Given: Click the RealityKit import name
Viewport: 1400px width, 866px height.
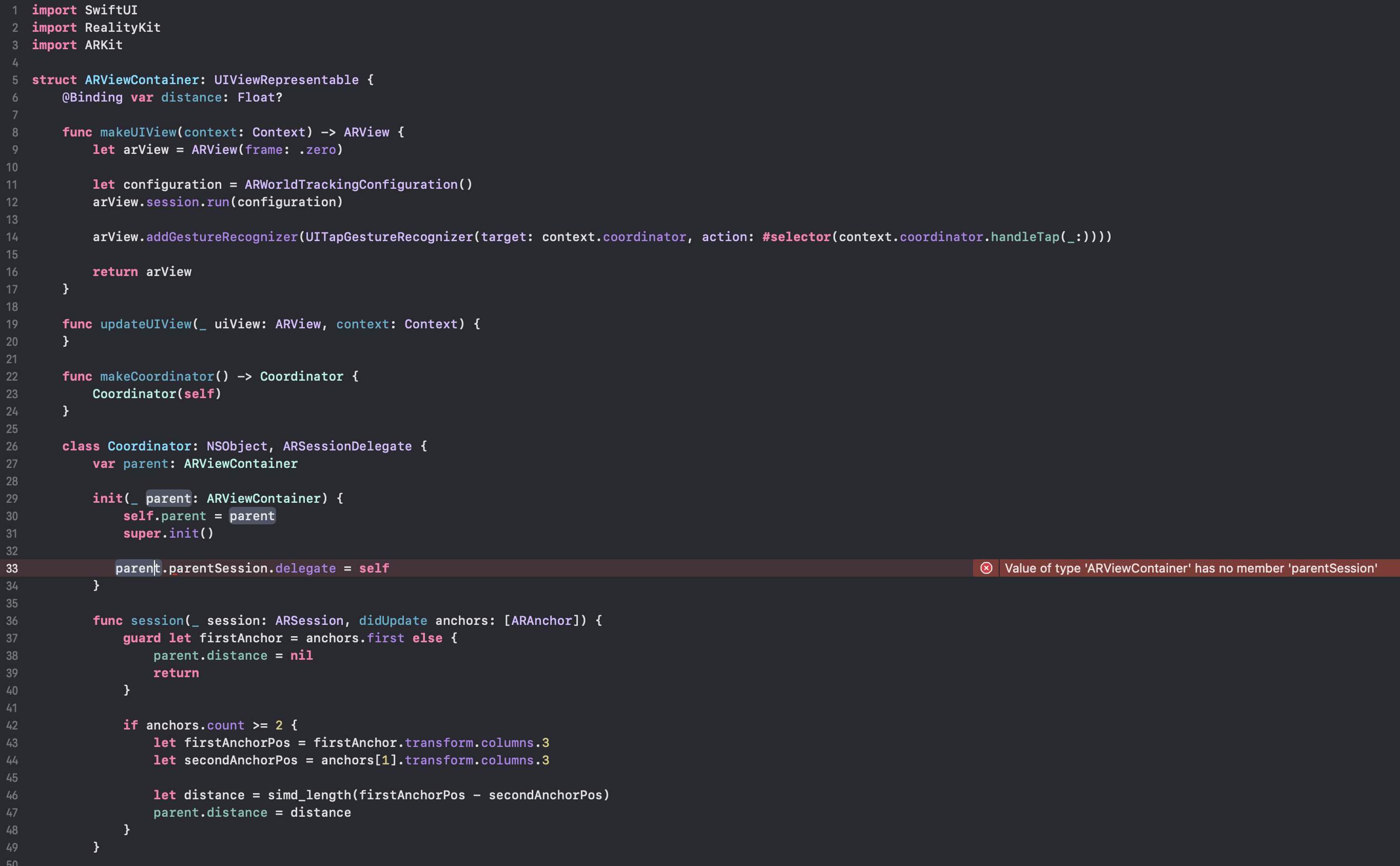Looking at the screenshot, I should point(123,28).
